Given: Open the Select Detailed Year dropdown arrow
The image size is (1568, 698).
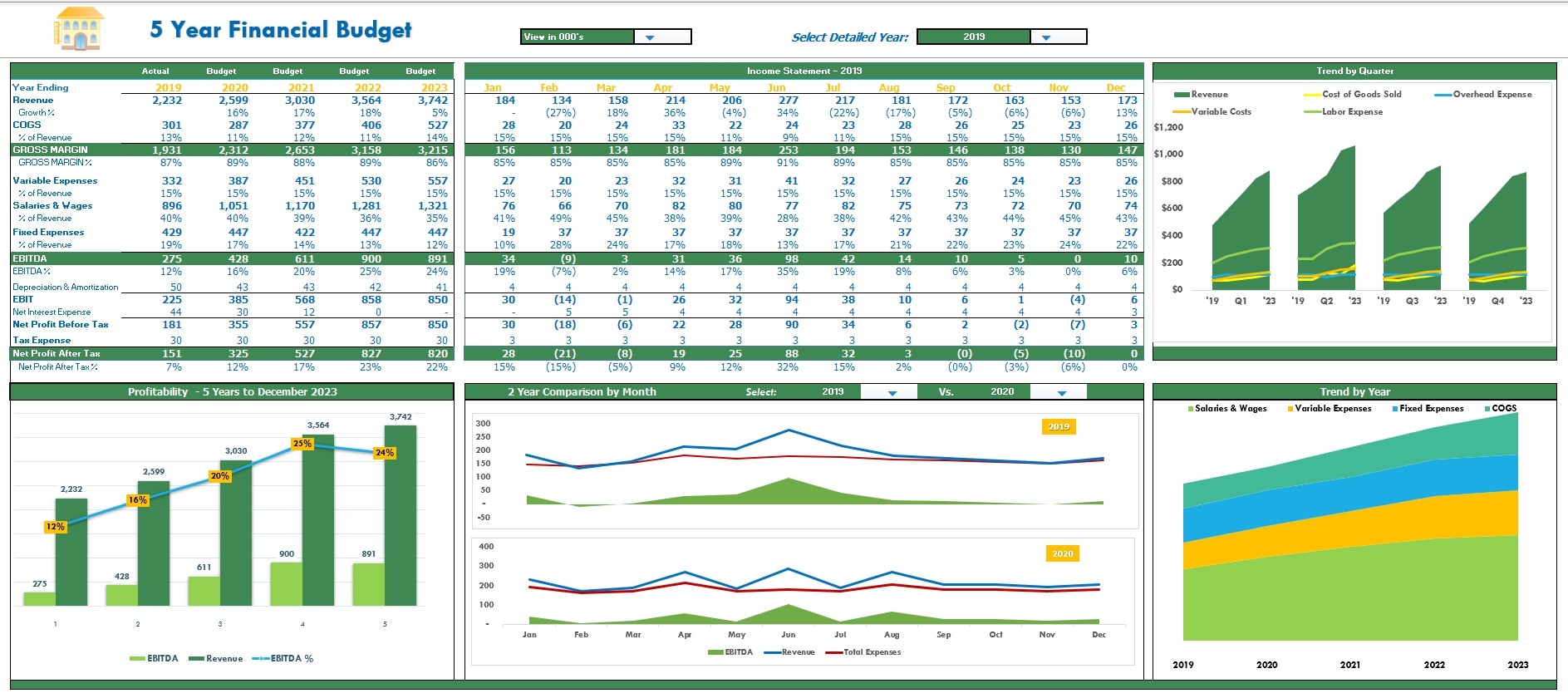Looking at the screenshot, I should (1046, 37).
